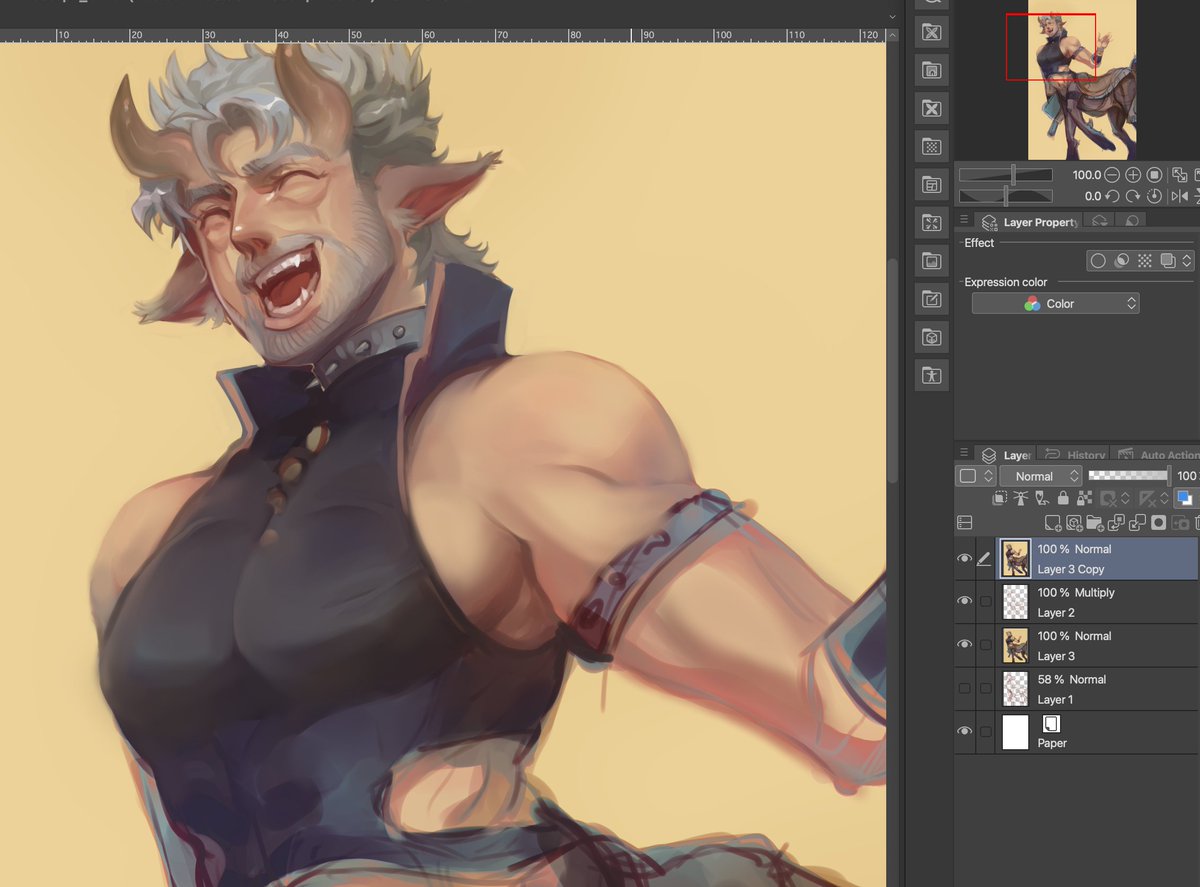1200x887 pixels.
Task: Switch to the last tab after Layer Property
Action: tap(1131, 222)
